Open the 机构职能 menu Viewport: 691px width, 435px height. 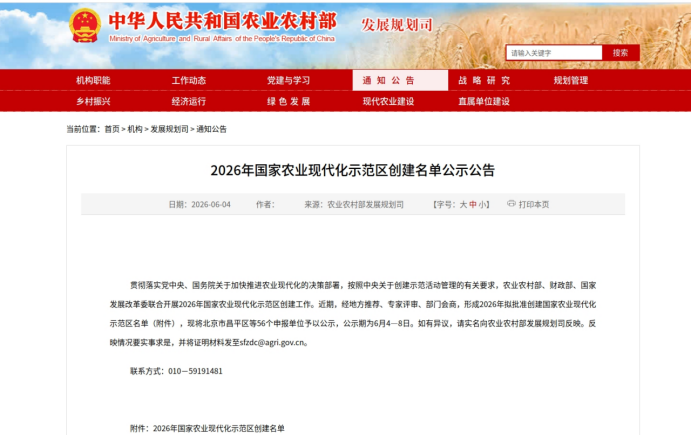93,80
